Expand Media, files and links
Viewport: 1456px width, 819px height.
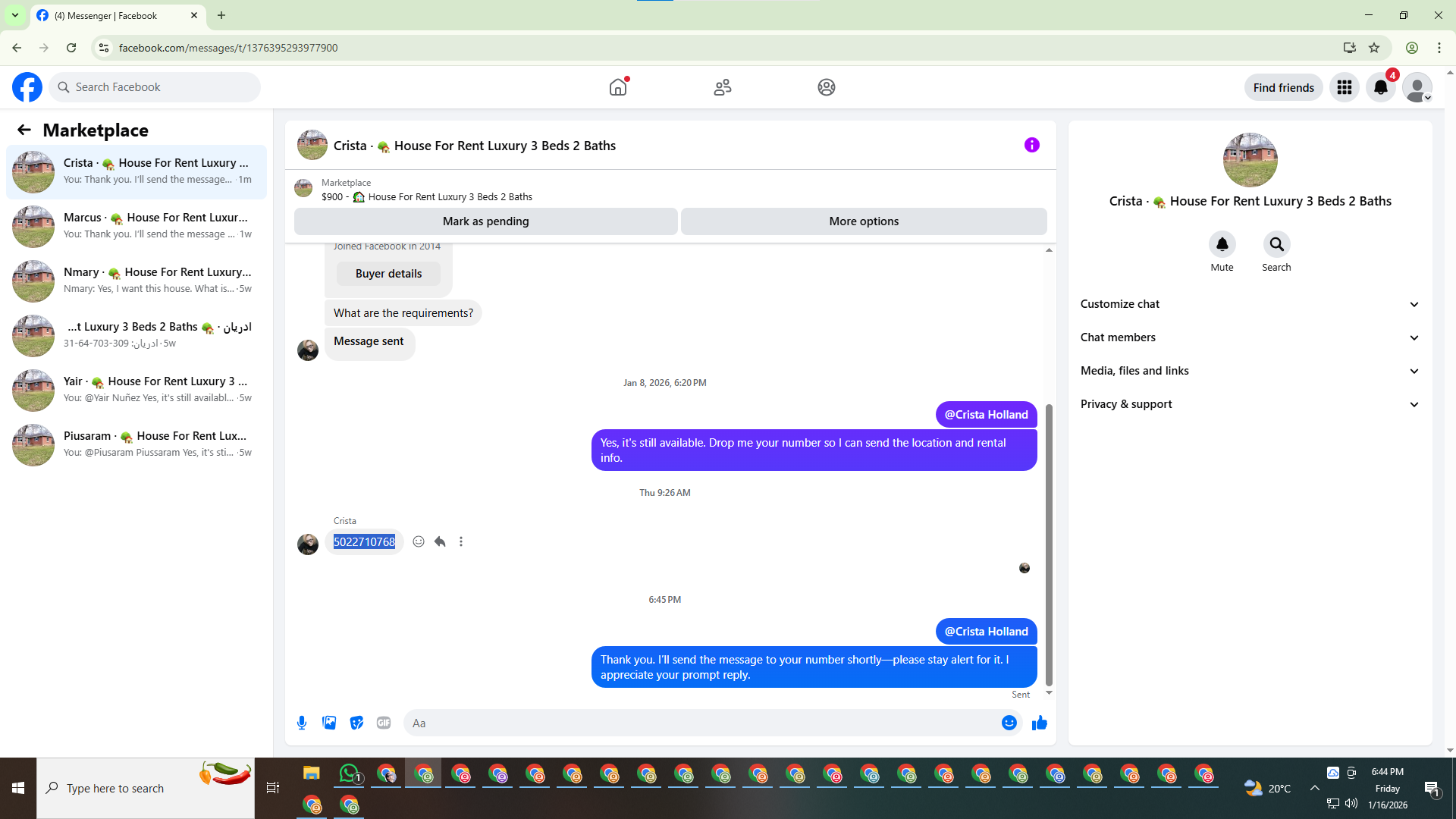coord(1249,371)
